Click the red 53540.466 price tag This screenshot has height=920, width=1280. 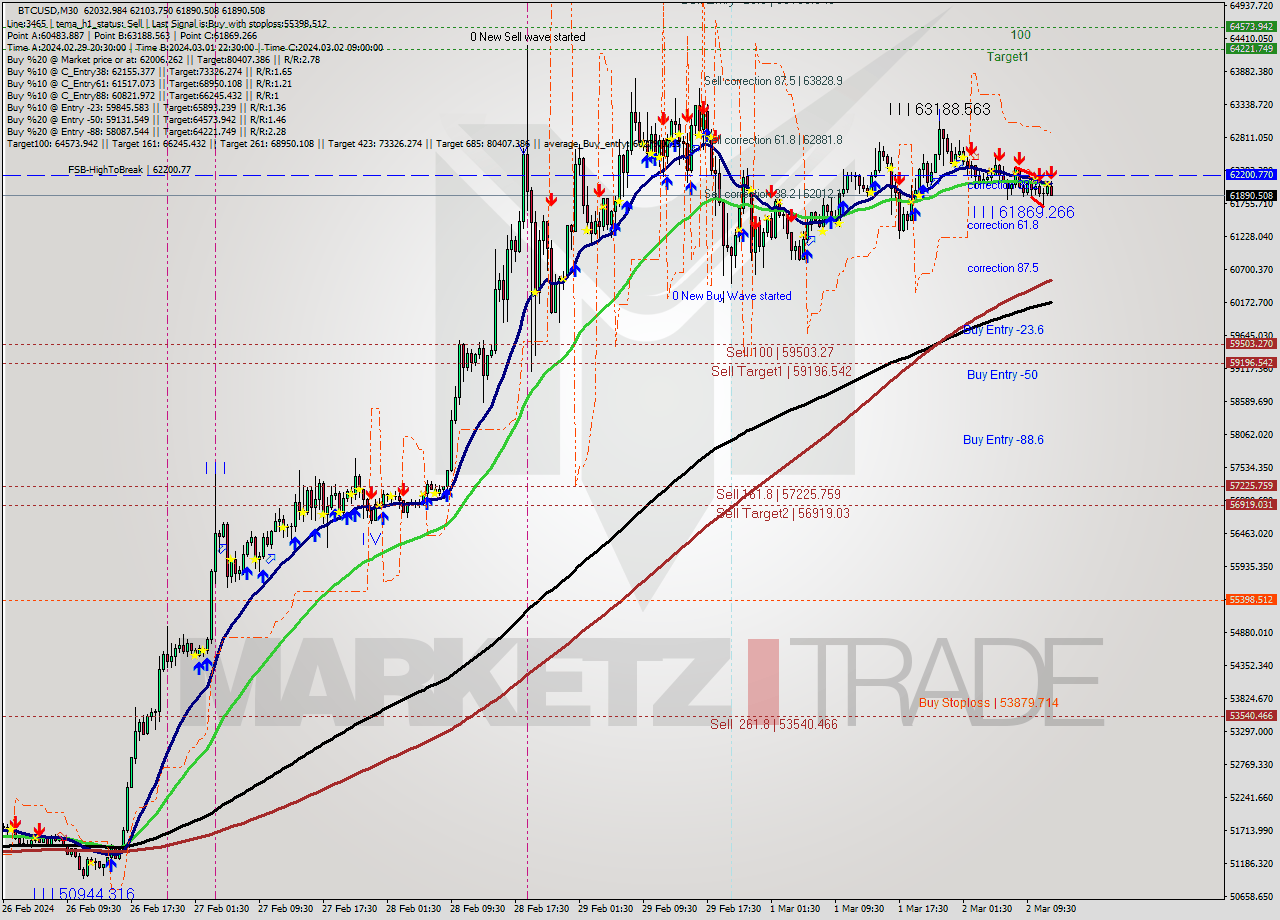click(1251, 715)
